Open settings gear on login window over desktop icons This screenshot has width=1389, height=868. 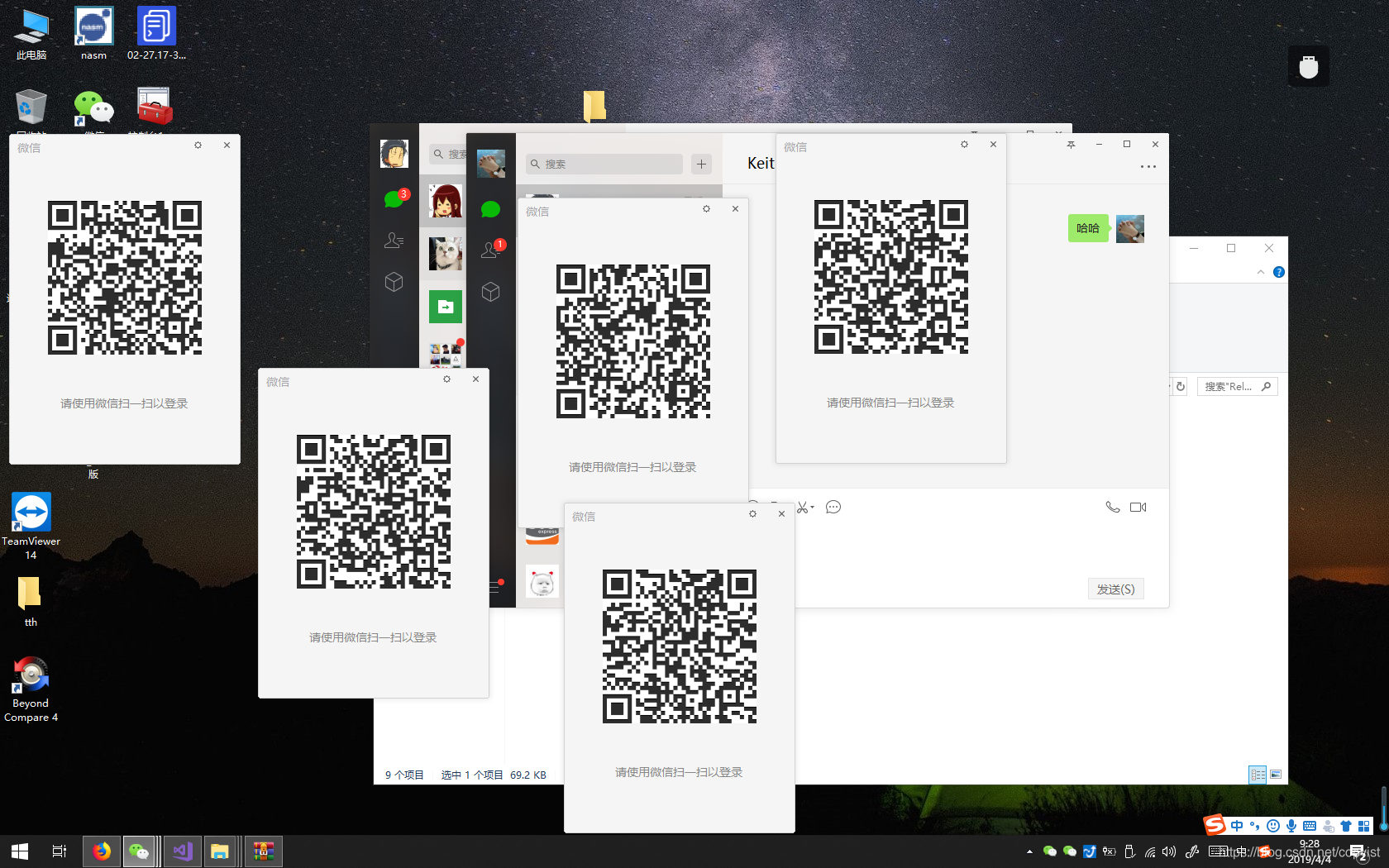(198, 145)
